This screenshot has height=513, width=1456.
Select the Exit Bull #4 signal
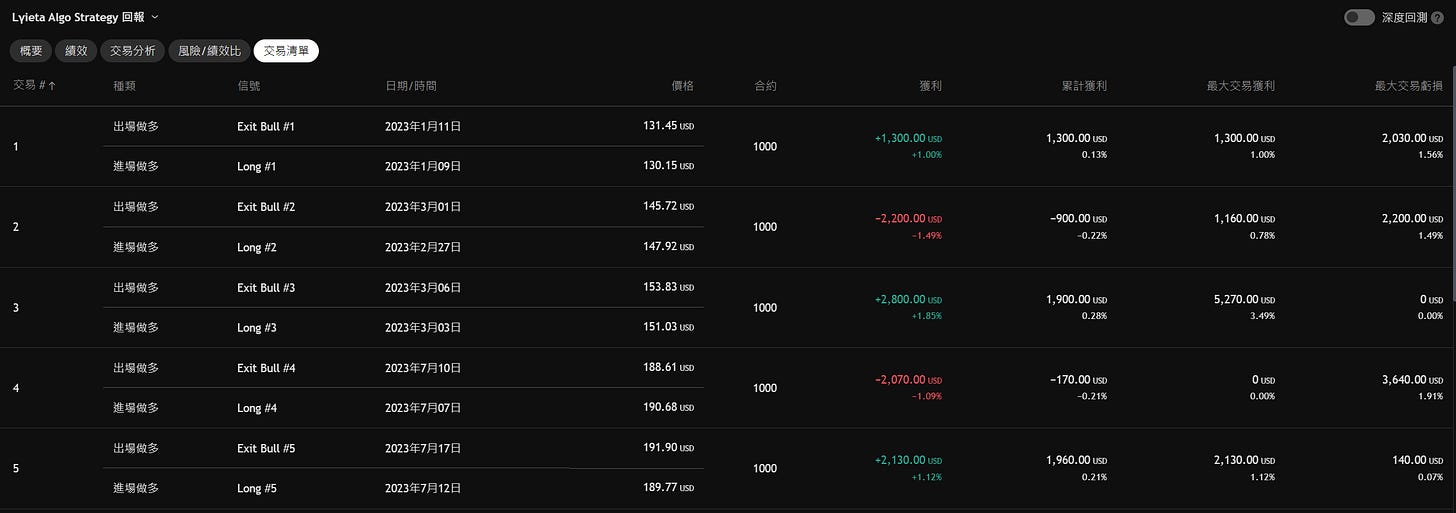[x=266, y=368]
